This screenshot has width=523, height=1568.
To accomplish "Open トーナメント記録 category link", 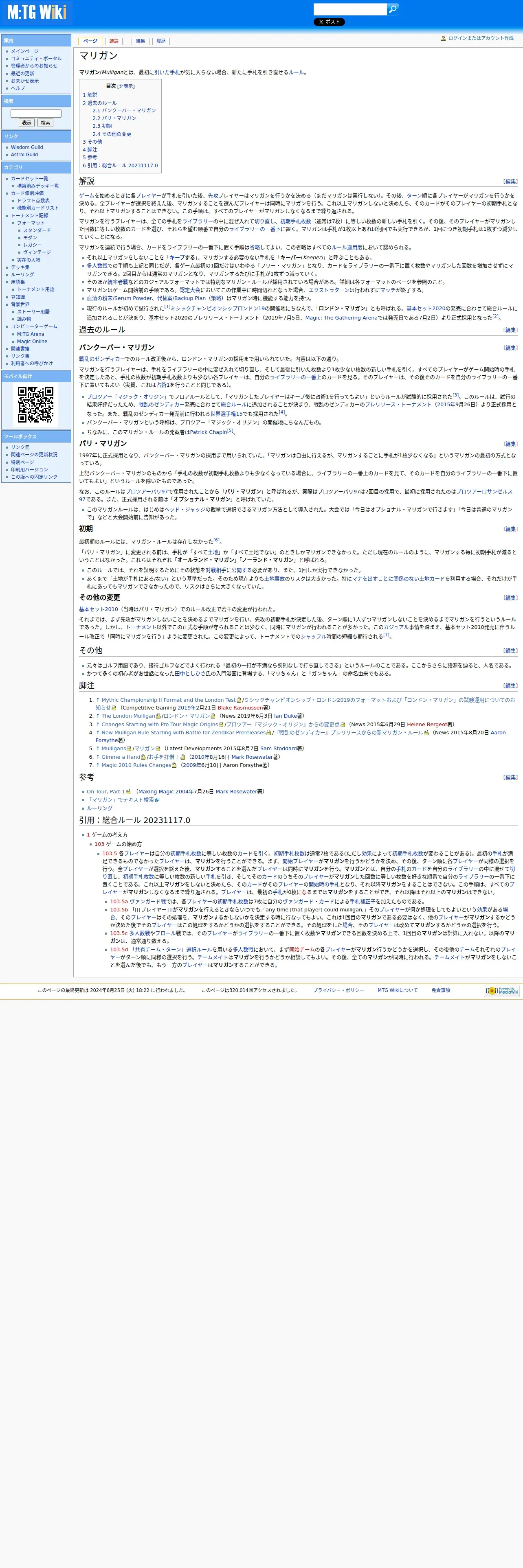I will 29,215.
